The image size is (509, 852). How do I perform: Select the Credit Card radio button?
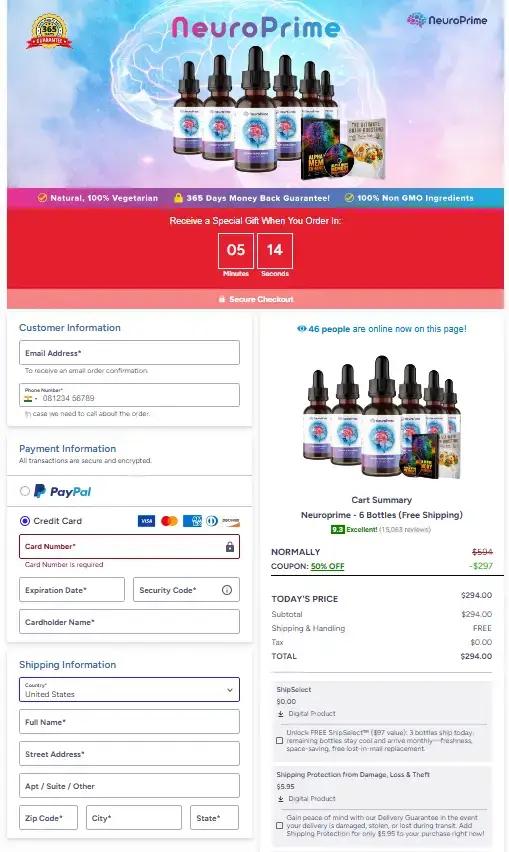click(24, 521)
